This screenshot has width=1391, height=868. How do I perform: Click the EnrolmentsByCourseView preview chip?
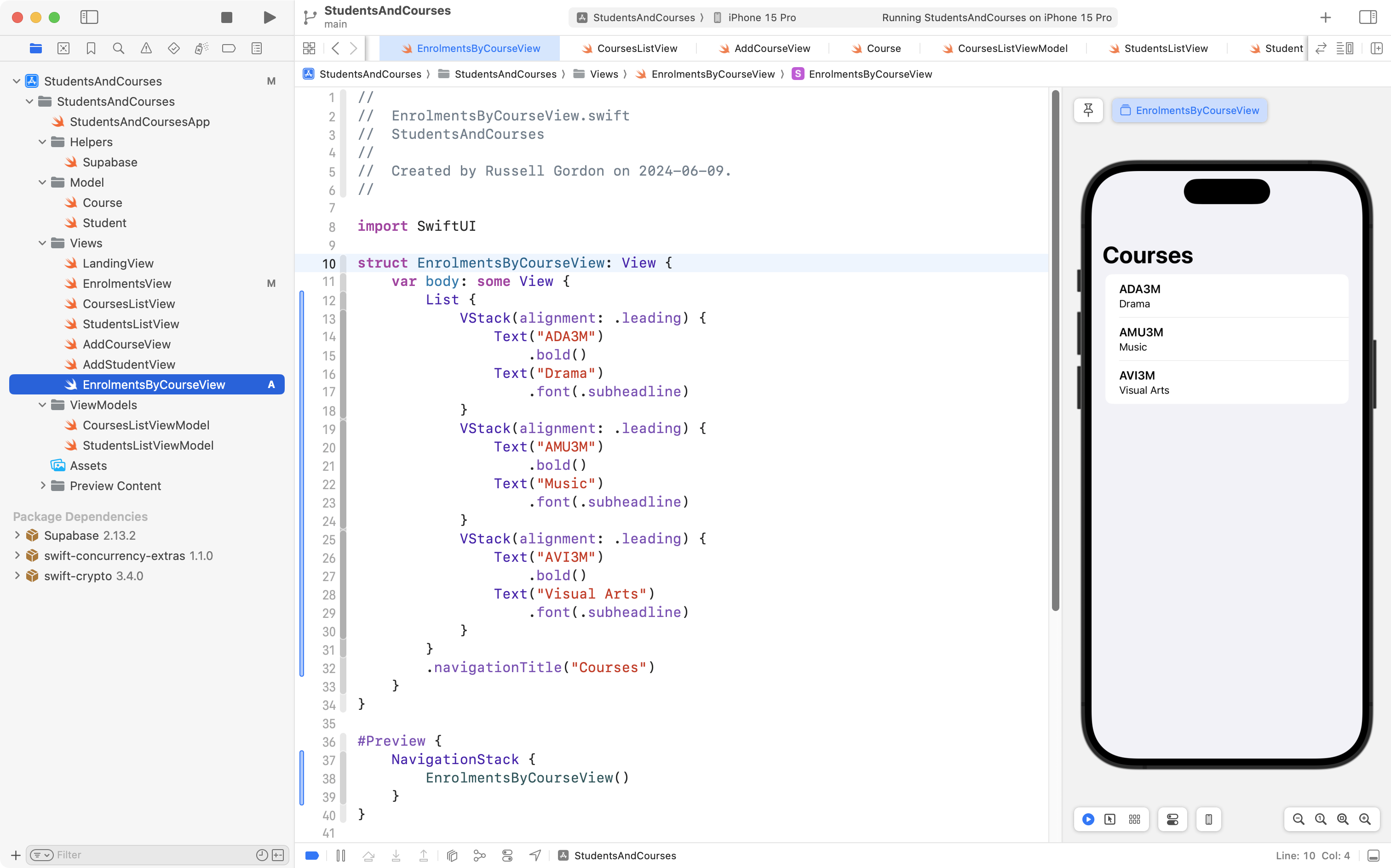(1189, 110)
